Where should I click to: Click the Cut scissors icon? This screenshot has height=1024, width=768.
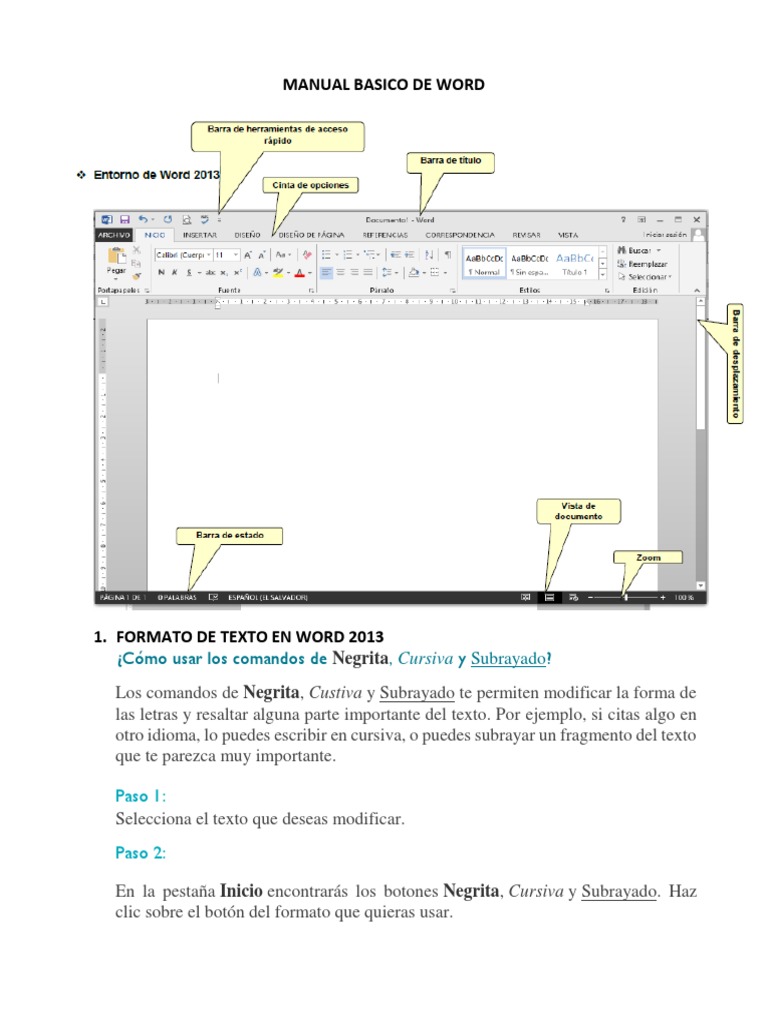[136, 250]
